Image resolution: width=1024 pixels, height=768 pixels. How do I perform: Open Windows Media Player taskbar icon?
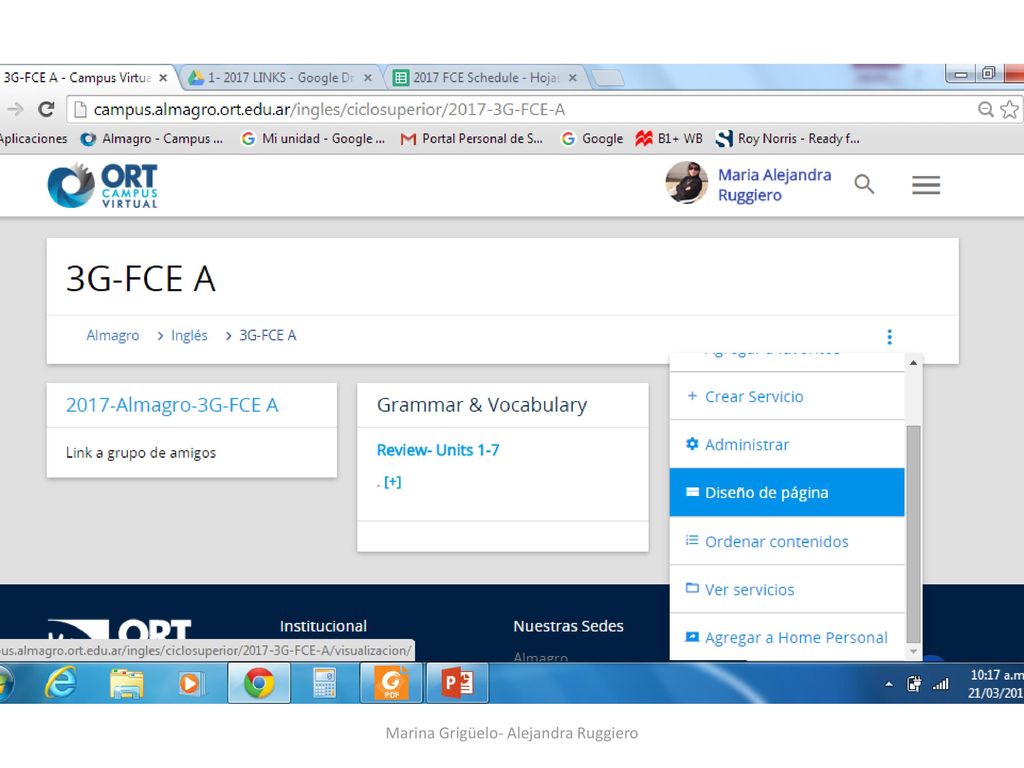pos(191,683)
